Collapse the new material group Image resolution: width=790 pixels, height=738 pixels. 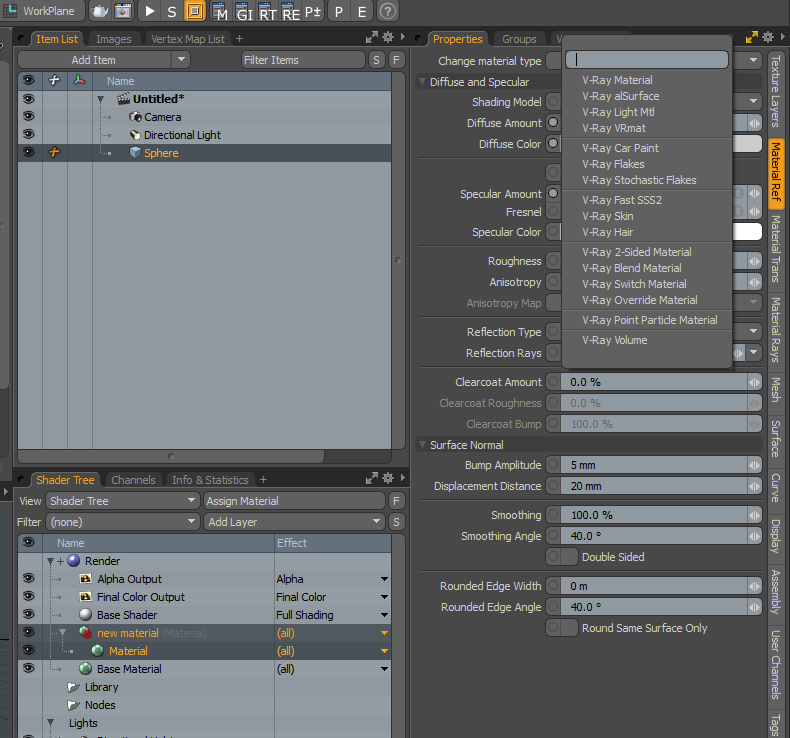pyautogui.click(x=62, y=633)
